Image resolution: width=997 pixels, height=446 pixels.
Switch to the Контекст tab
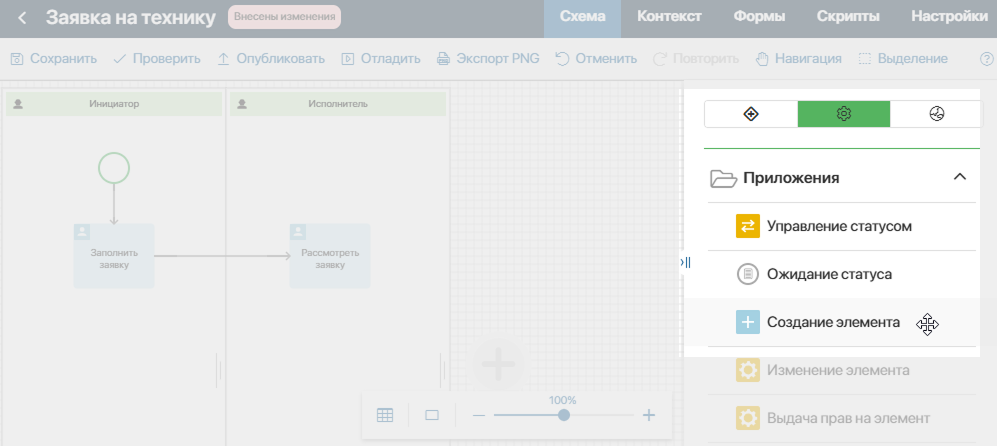point(670,17)
